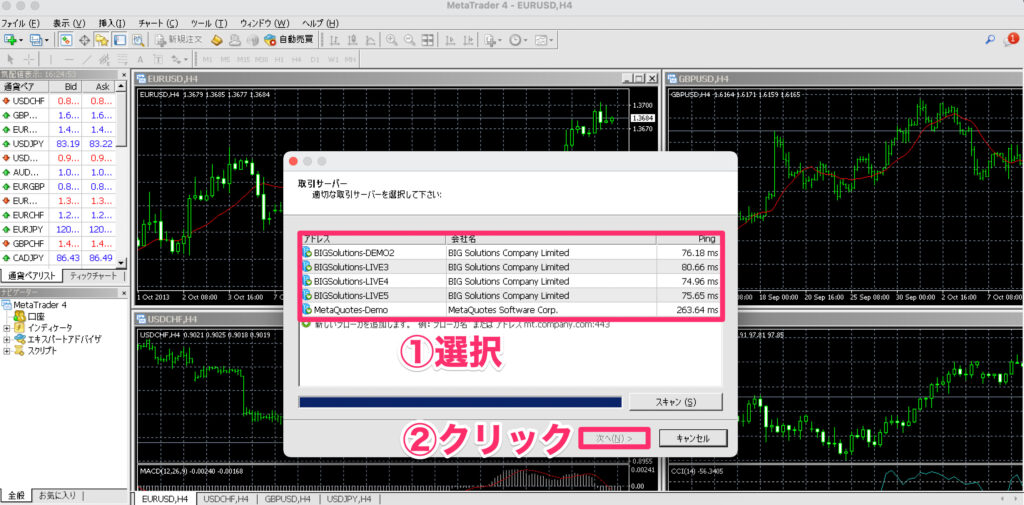
Task: Open the Data Window crosshair-circle icon
Action: click(84, 40)
